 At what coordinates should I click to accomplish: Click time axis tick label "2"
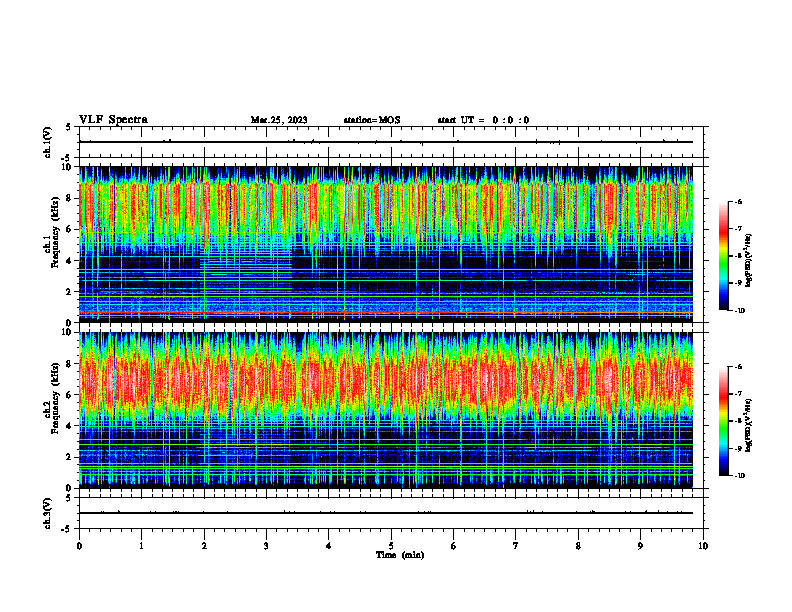point(204,546)
